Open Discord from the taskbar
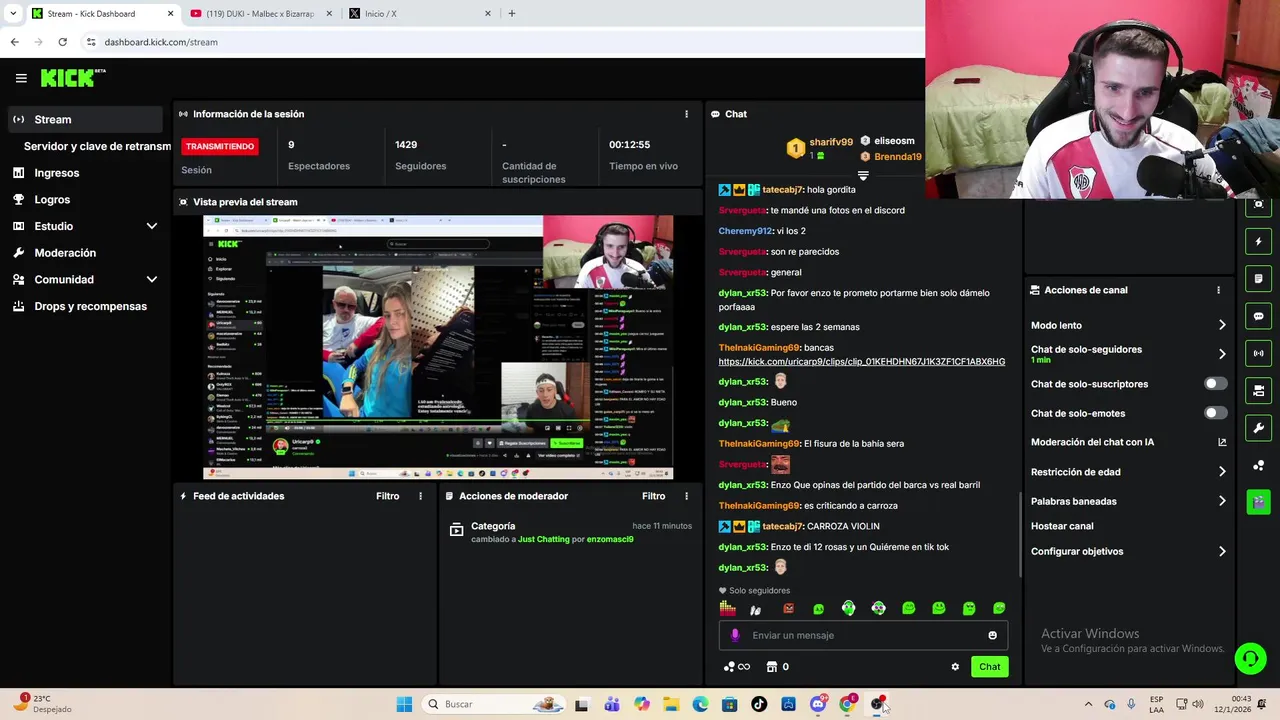1280x720 pixels. tap(818, 704)
